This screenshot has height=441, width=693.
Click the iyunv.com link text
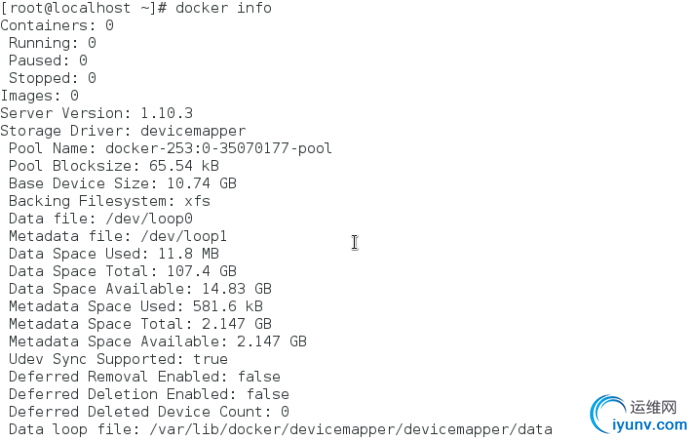[x=650, y=425]
